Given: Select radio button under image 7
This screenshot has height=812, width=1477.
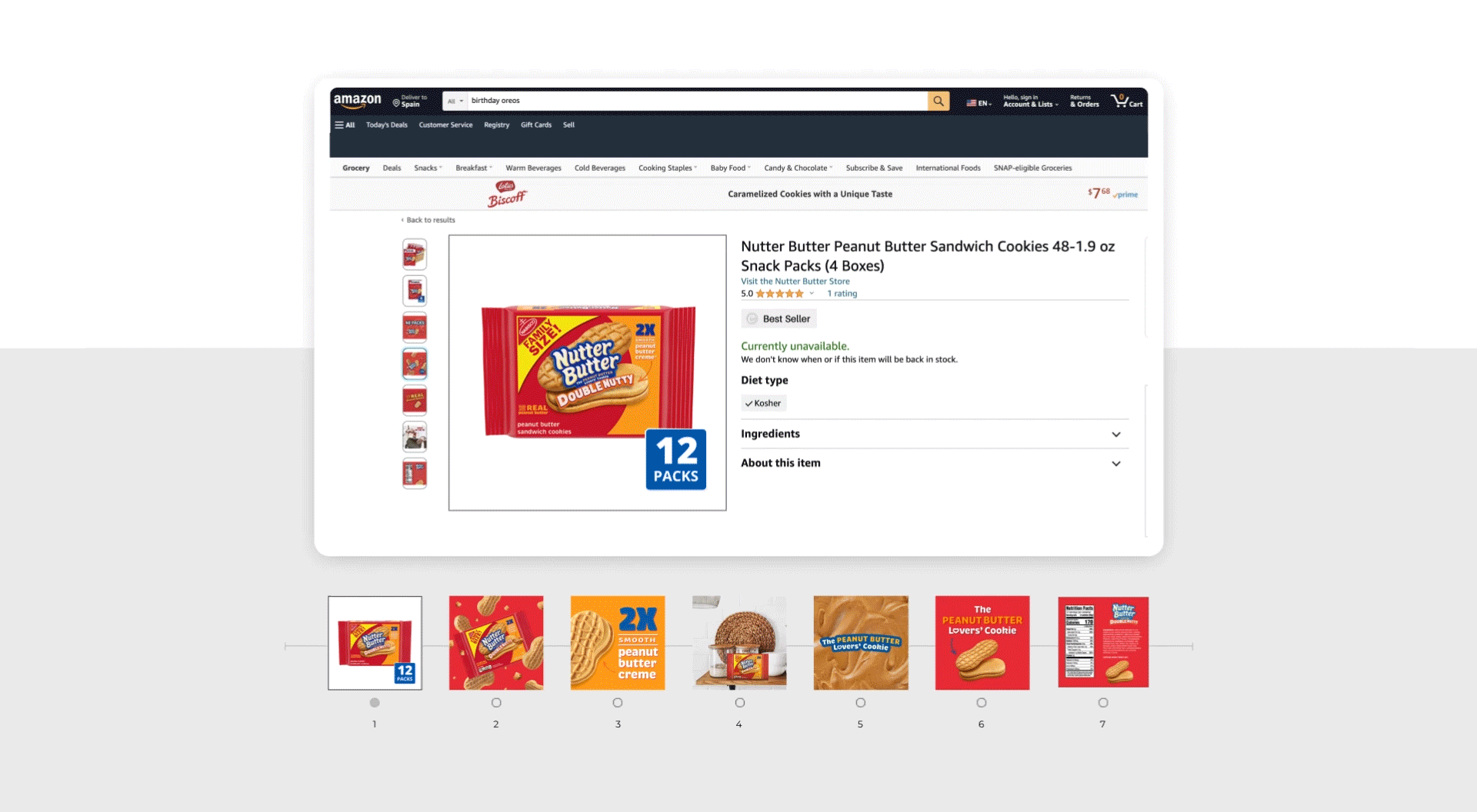Looking at the screenshot, I should point(1103,703).
